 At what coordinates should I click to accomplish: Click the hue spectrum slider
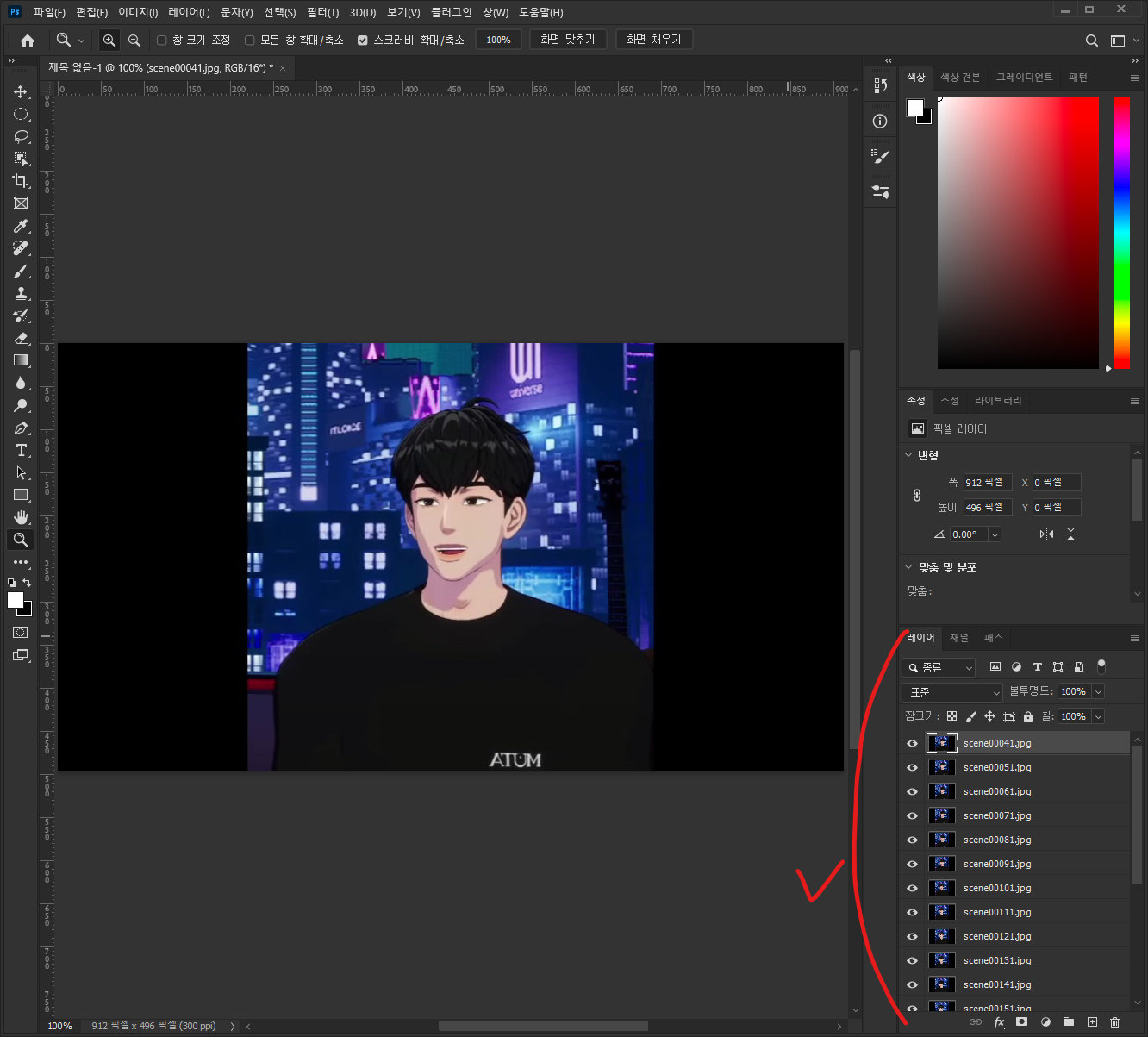tap(1120, 233)
